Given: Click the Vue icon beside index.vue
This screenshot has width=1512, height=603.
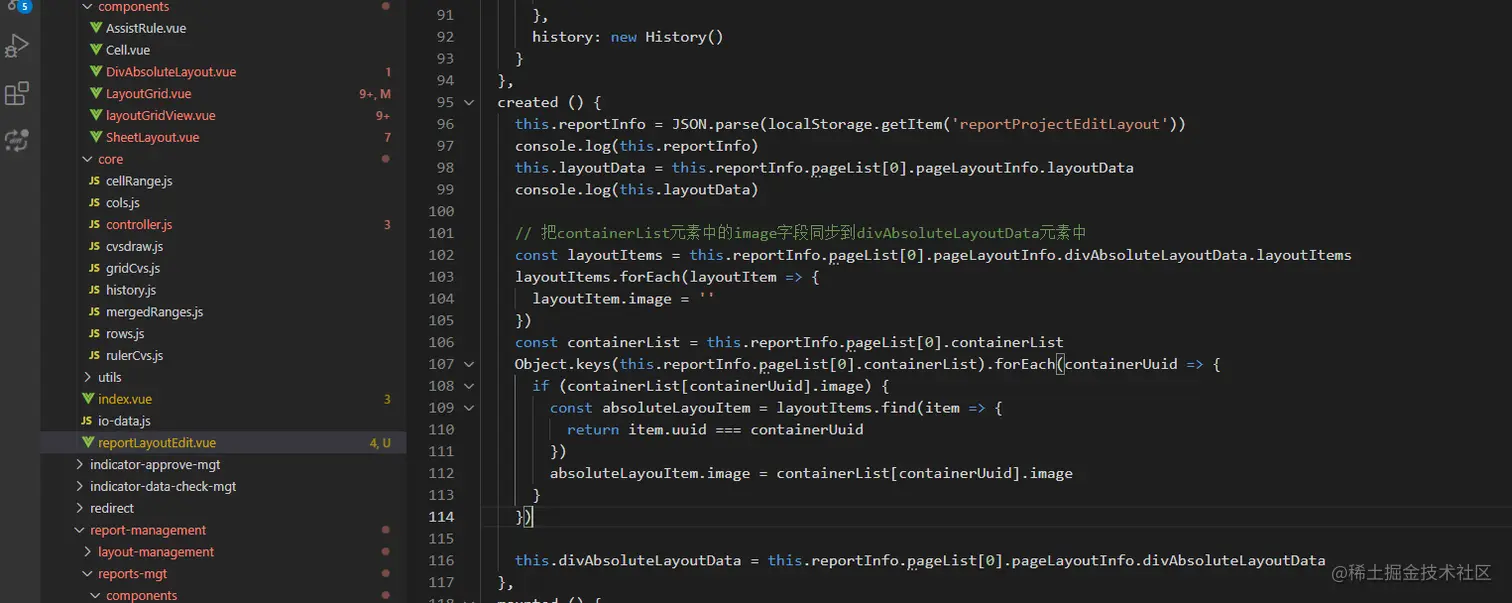Looking at the screenshot, I should click(x=88, y=399).
